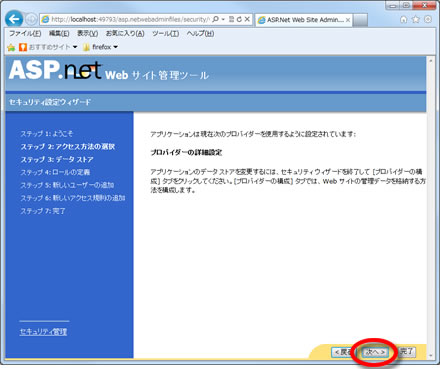Click the ASP.net logo in header
Image resolution: width=440 pixels, height=369 pixels.
tap(55, 70)
